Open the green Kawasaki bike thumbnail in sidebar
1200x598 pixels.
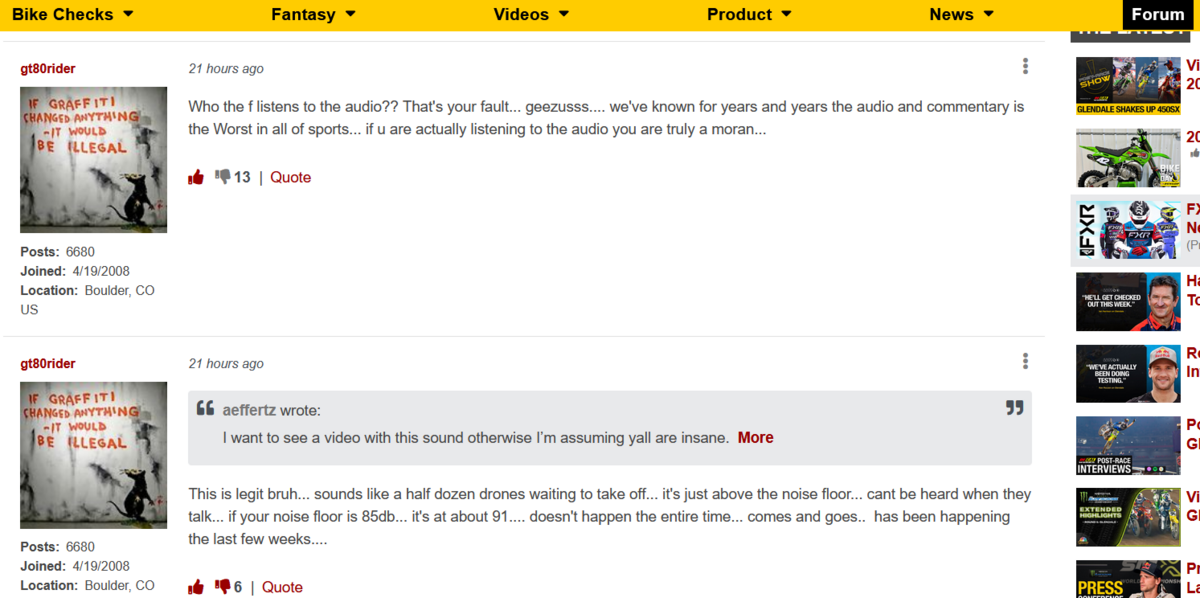[x=1128, y=158]
